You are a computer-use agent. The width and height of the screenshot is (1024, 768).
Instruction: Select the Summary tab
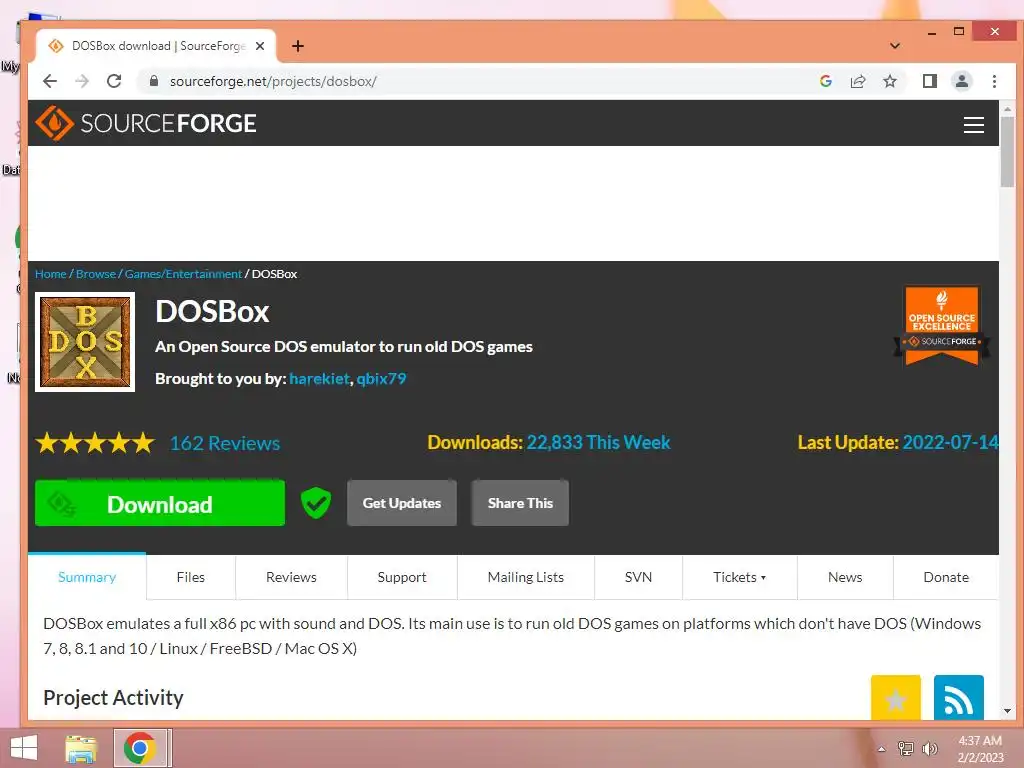pyautogui.click(x=87, y=577)
